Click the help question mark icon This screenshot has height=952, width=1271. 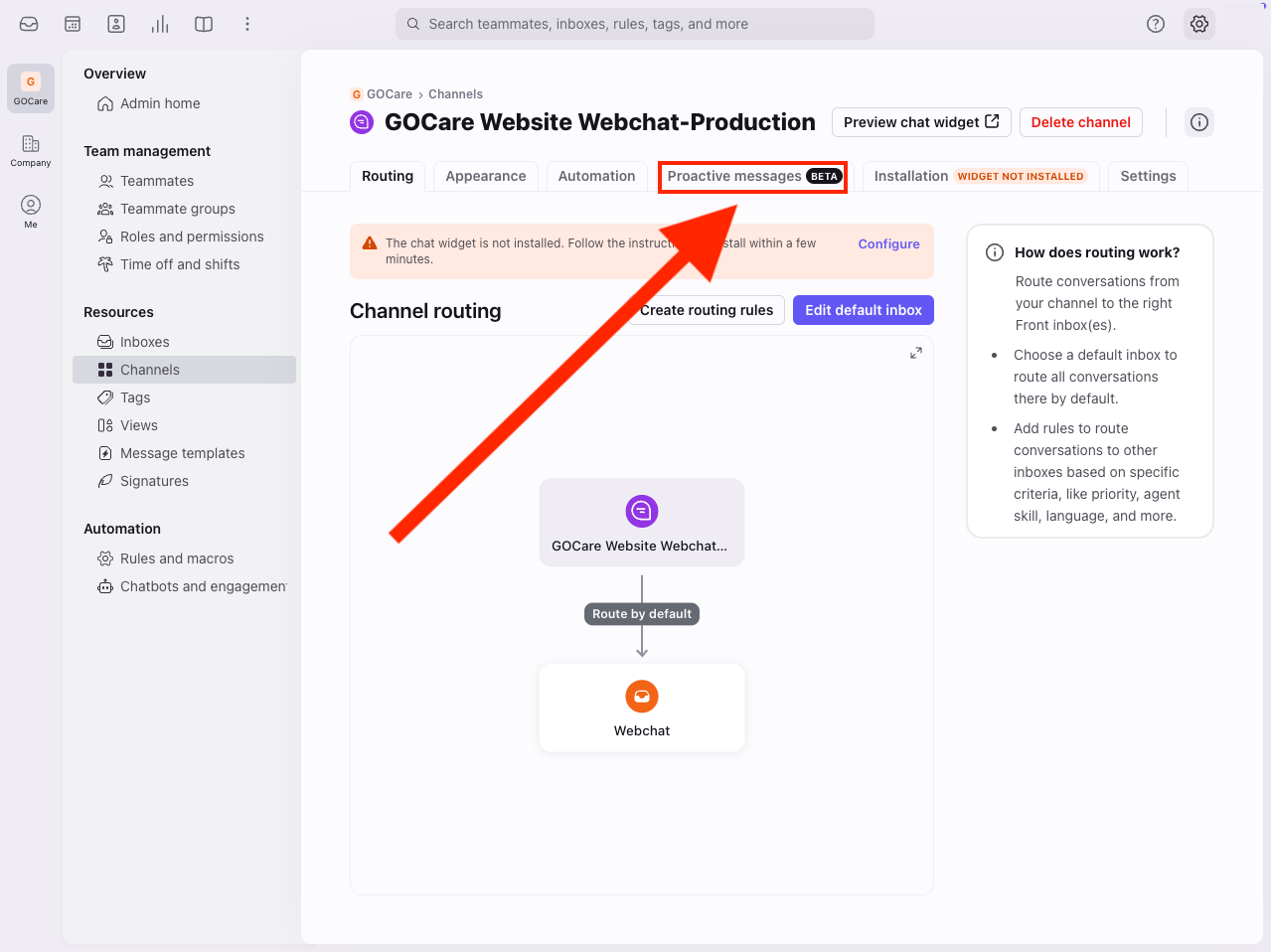click(x=1156, y=24)
